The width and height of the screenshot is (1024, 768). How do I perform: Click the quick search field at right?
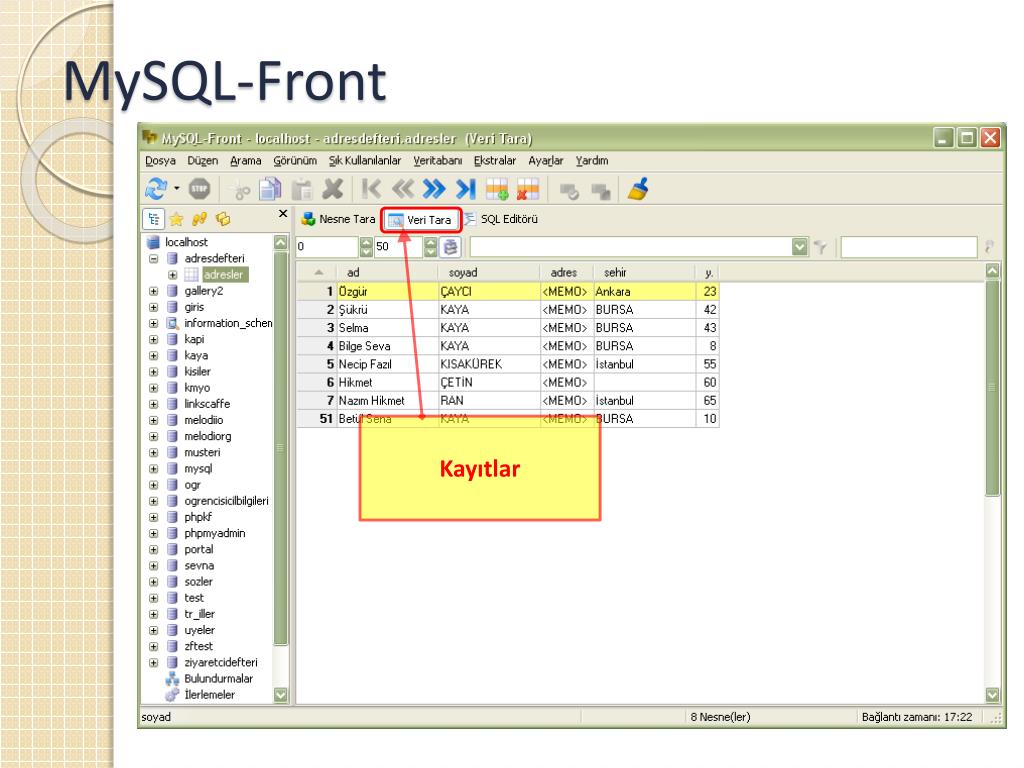[x=908, y=247]
